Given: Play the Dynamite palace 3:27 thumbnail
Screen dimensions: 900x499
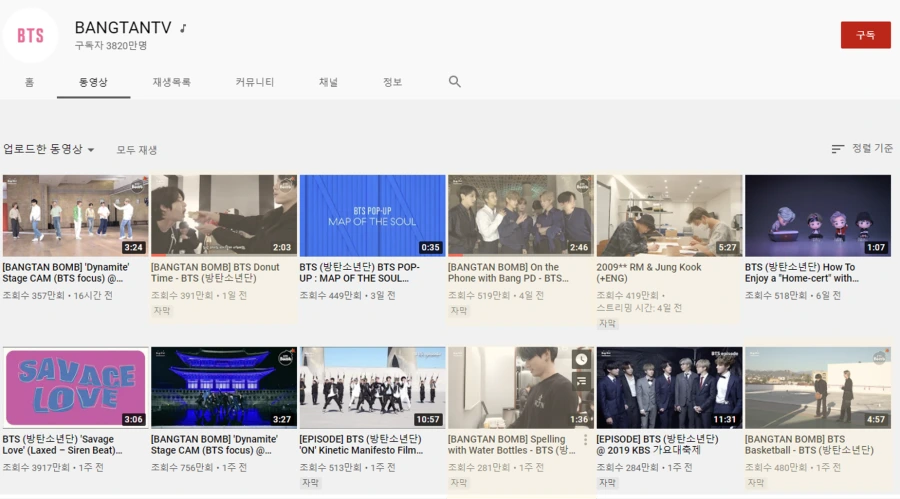Looking at the screenshot, I should (x=224, y=388).
